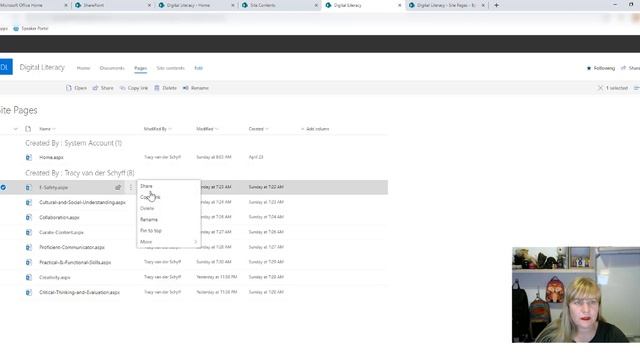The image size is (640, 360).
Task: Click the Delete trash icon in command bar
Action: pyautogui.click(x=157, y=88)
